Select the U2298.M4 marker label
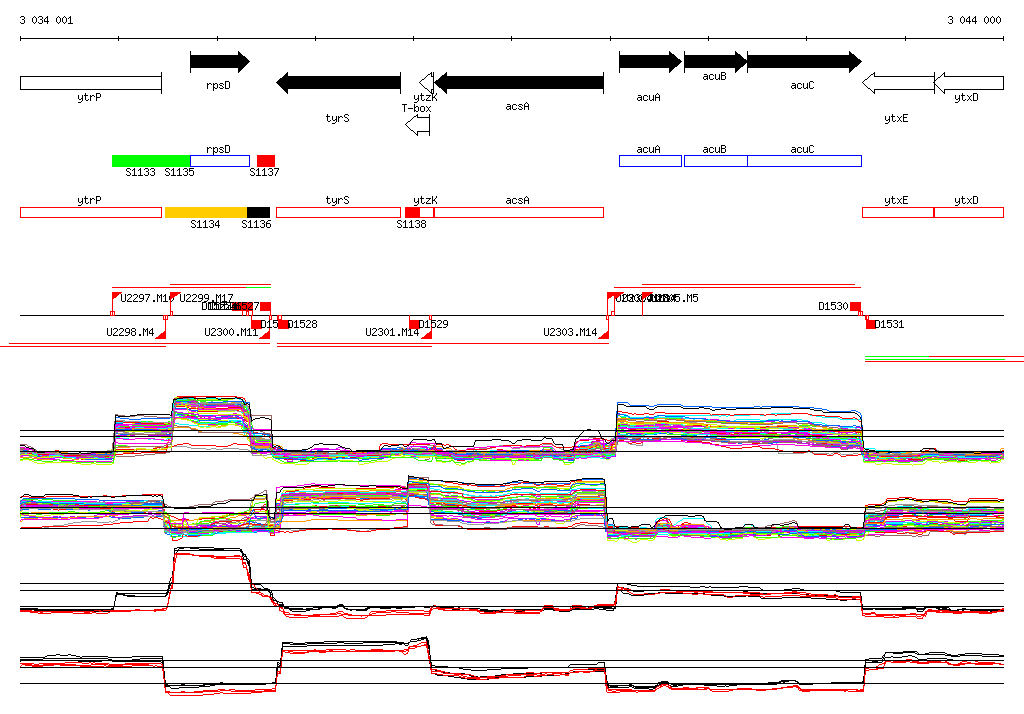 coord(131,333)
